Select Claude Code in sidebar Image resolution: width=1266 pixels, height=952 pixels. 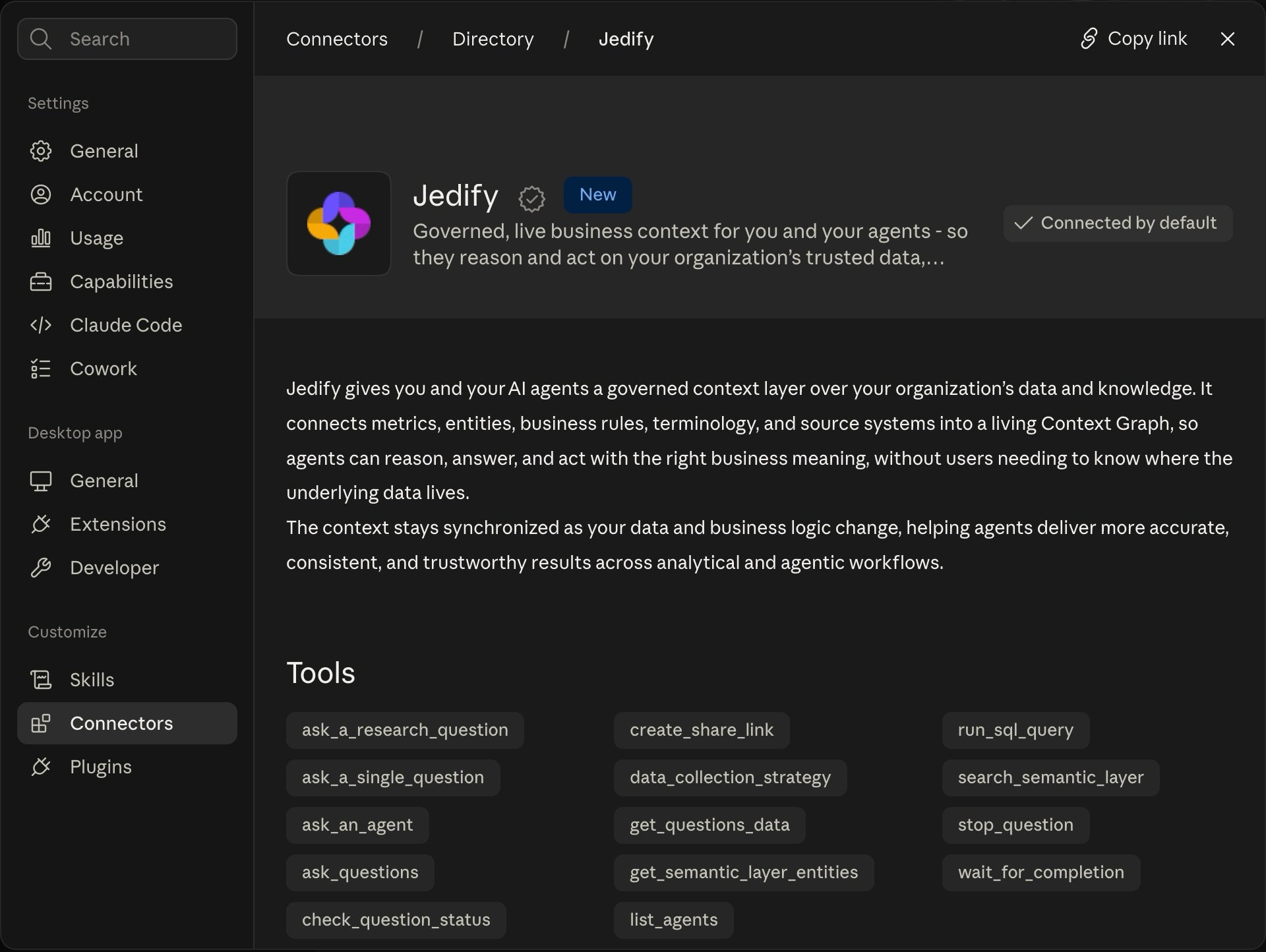click(127, 325)
